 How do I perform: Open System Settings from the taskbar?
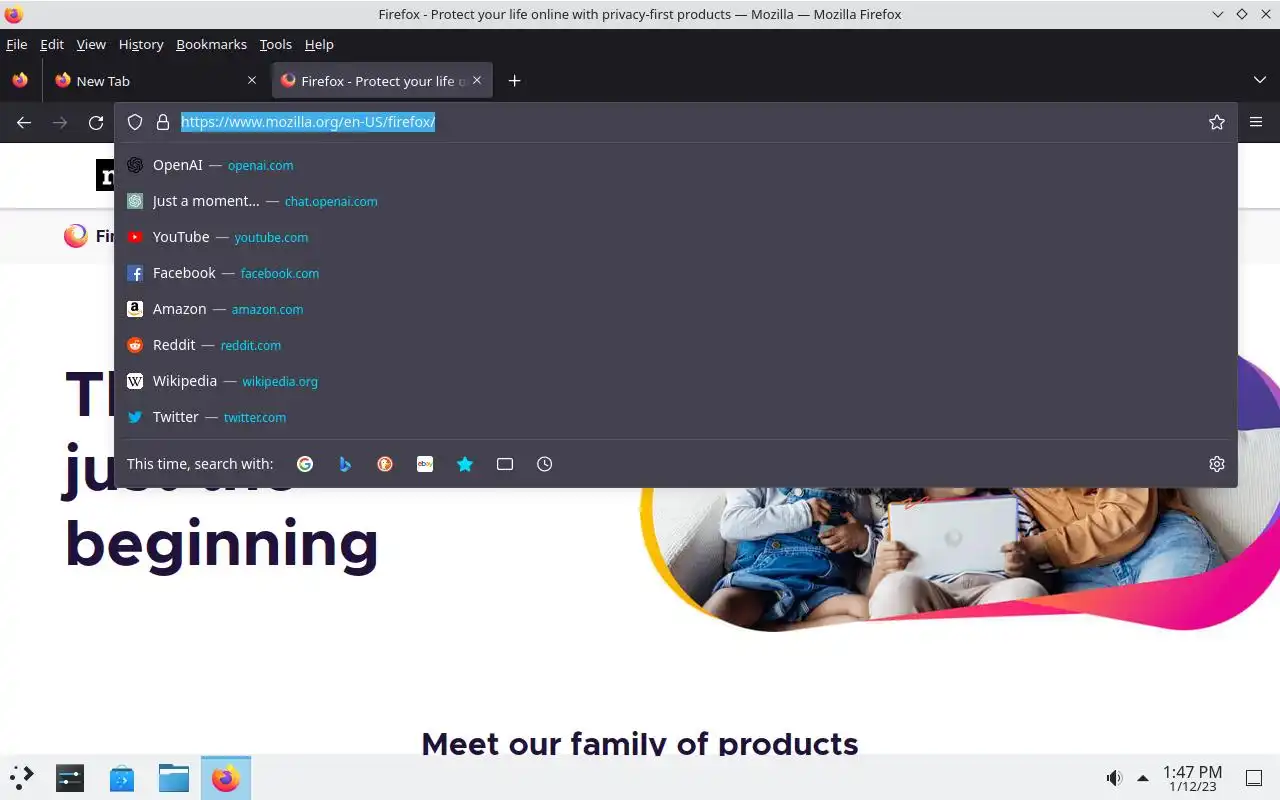[x=70, y=777]
